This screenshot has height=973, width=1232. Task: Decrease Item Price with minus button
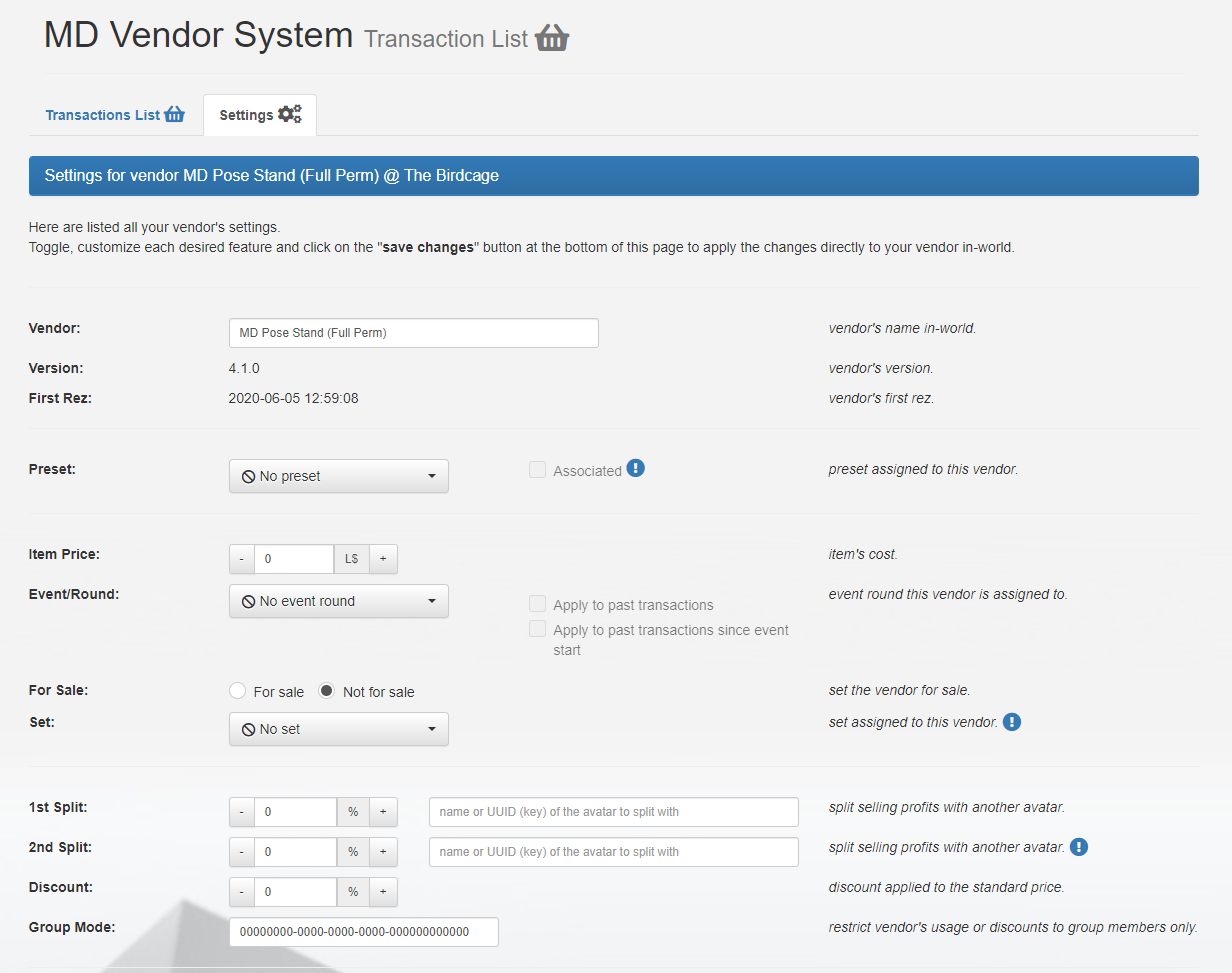pos(242,559)
